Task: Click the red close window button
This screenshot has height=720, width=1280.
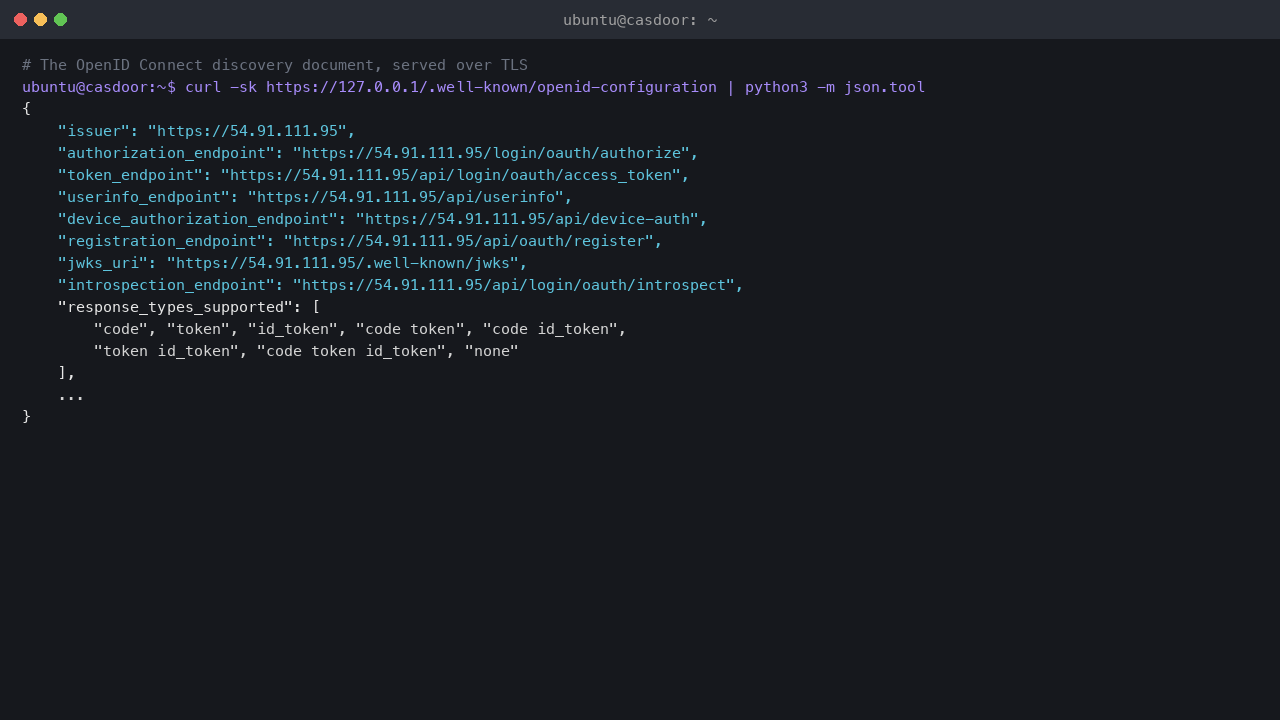Action: [x=20, y=20]
